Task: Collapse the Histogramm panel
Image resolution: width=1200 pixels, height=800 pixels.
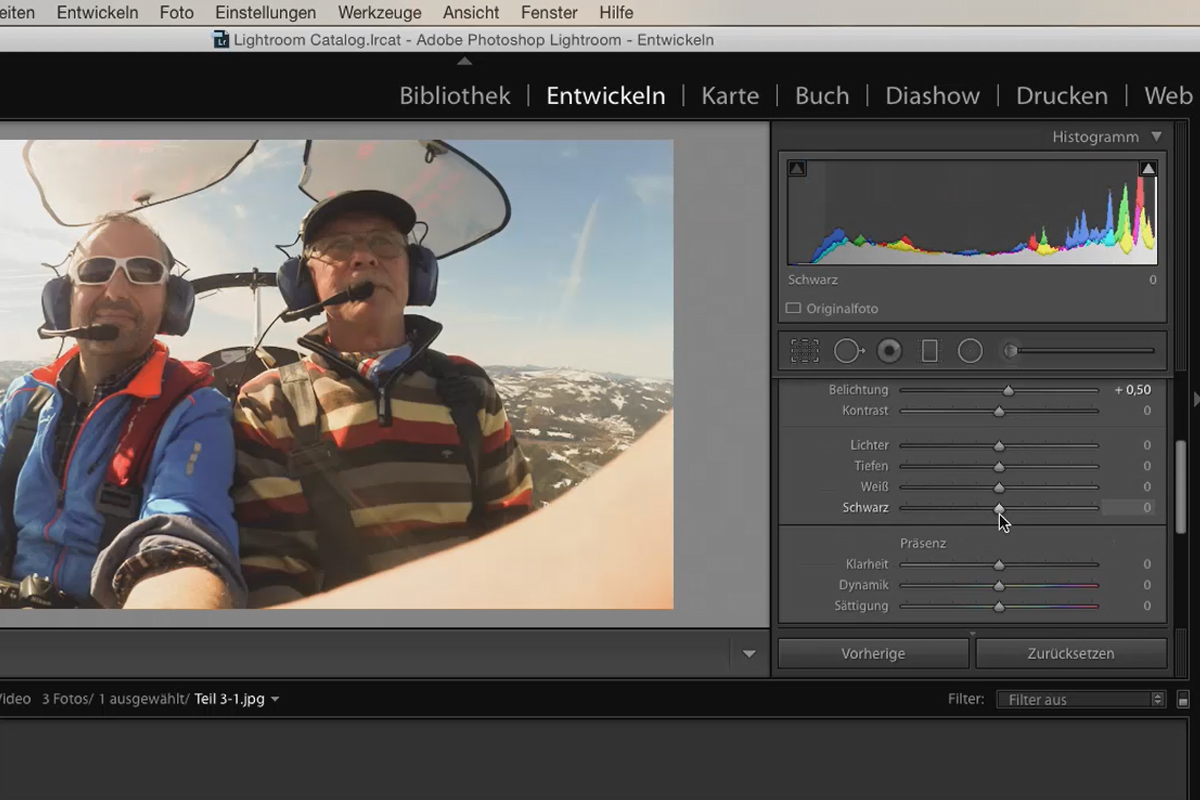Action: tap(1157, 137)
